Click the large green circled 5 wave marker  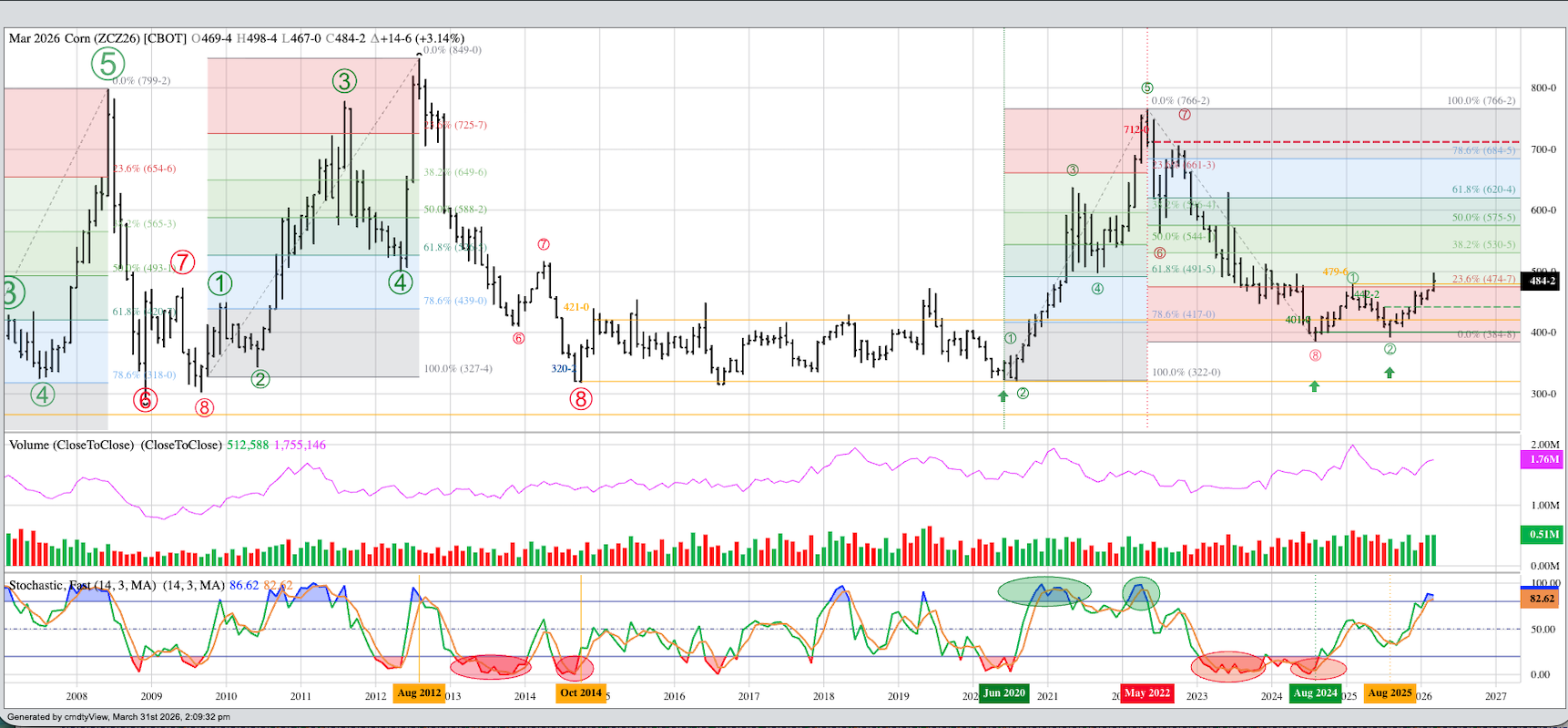[107, 64]
